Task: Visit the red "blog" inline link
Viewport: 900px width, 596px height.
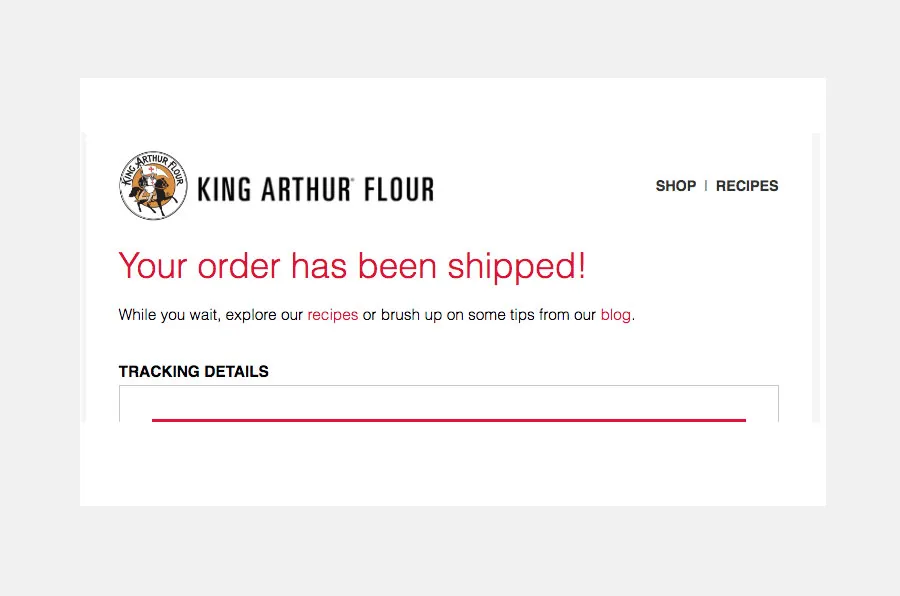Action: [x=615, y=315]
